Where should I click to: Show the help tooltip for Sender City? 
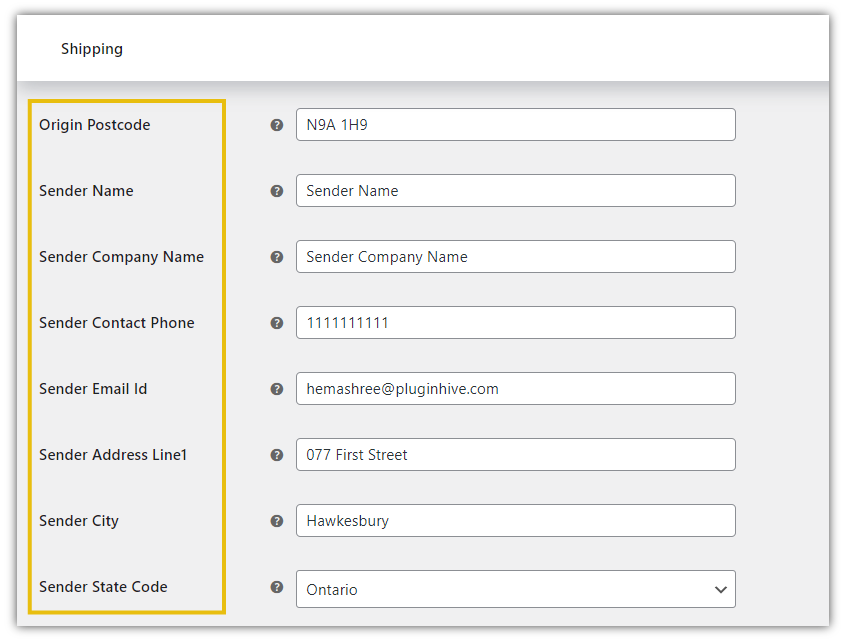[277, 521]
